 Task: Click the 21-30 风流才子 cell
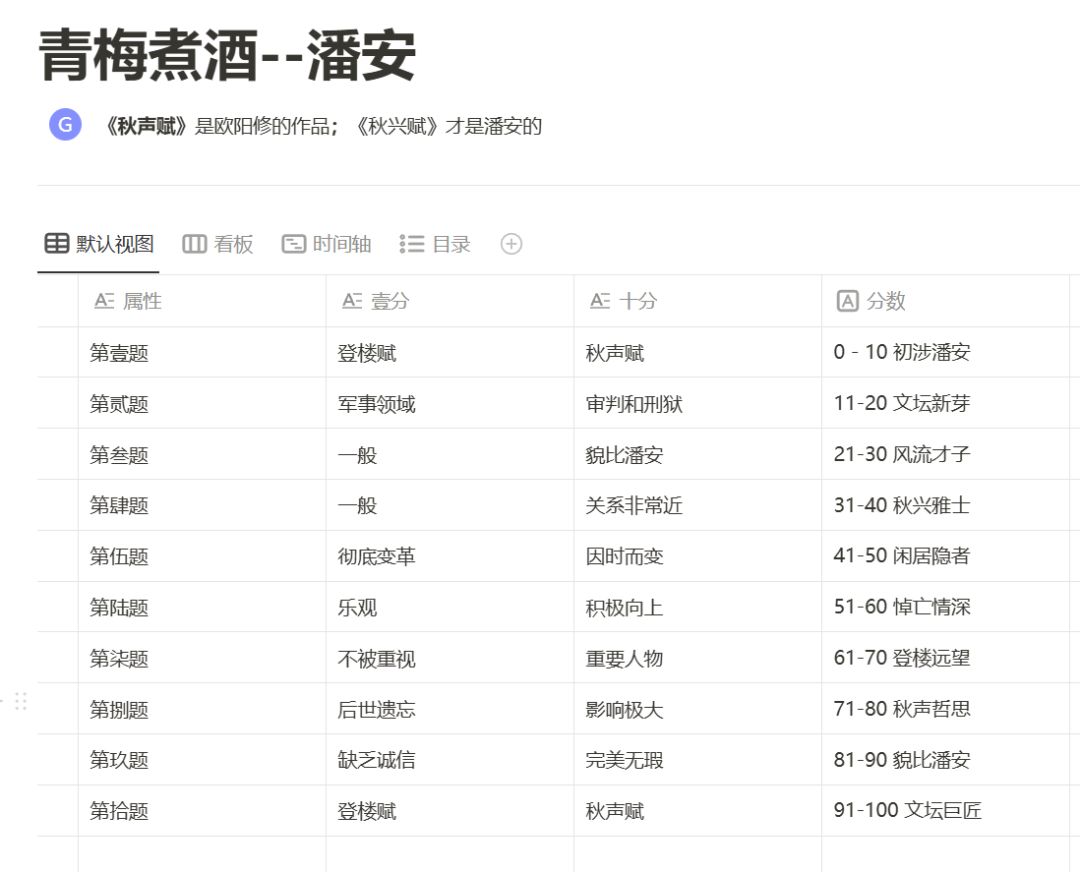946,455
